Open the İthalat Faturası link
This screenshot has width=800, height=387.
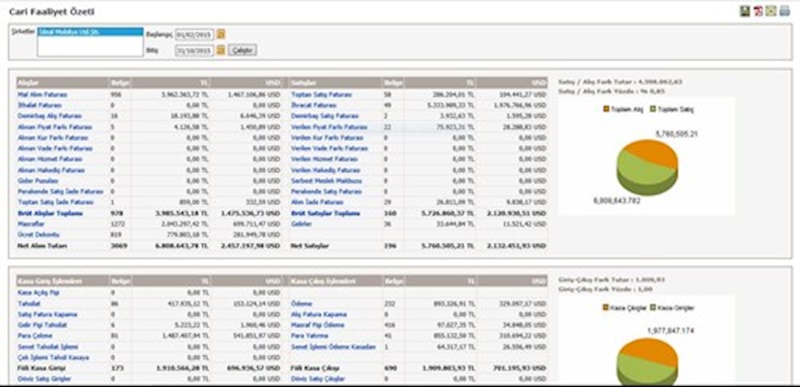point(39,106)
